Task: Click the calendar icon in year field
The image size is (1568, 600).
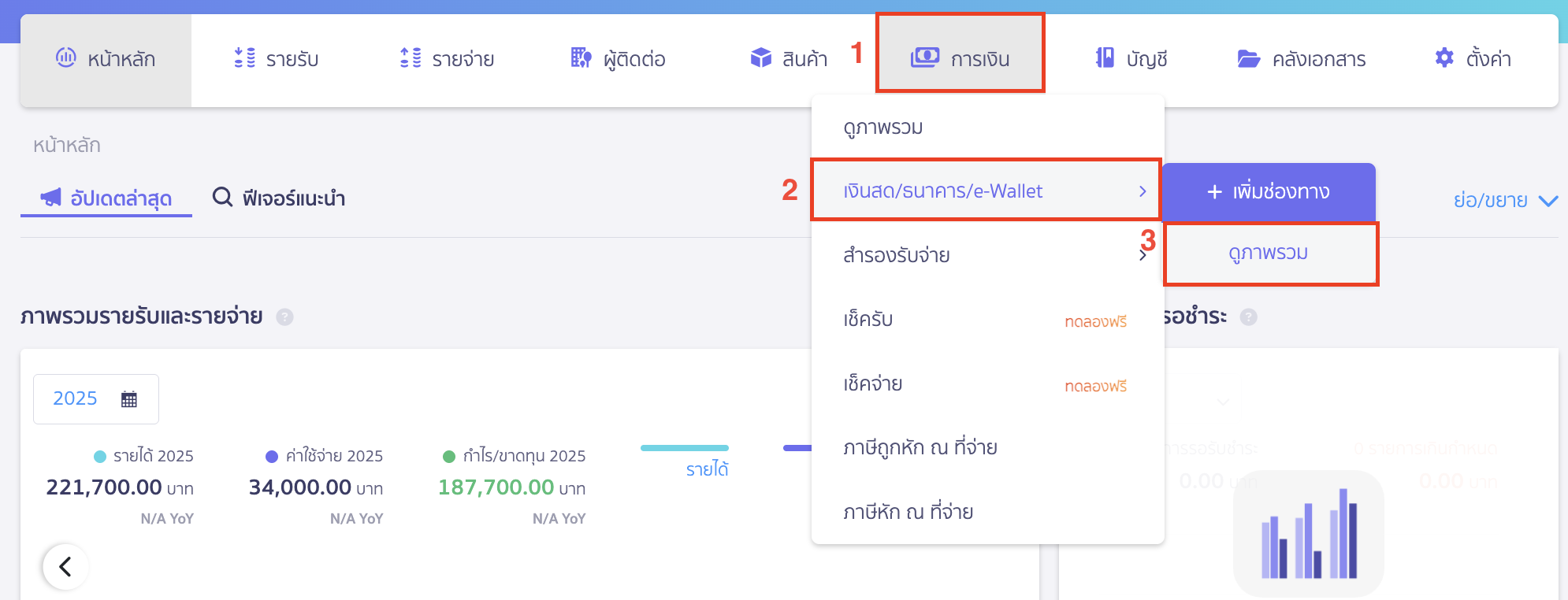Action: tap(129, 399)
